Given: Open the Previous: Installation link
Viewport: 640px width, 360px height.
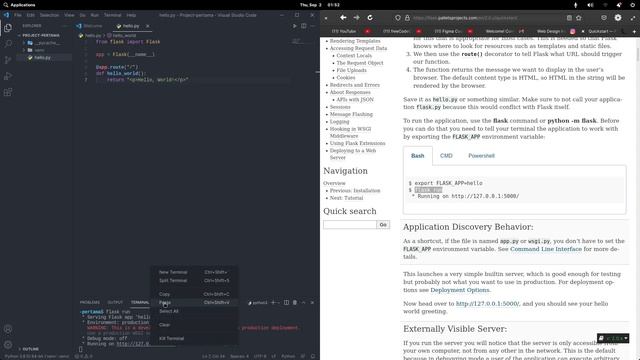Looking at the screenshot, I should pyautogui.click(x=355, y=191).
